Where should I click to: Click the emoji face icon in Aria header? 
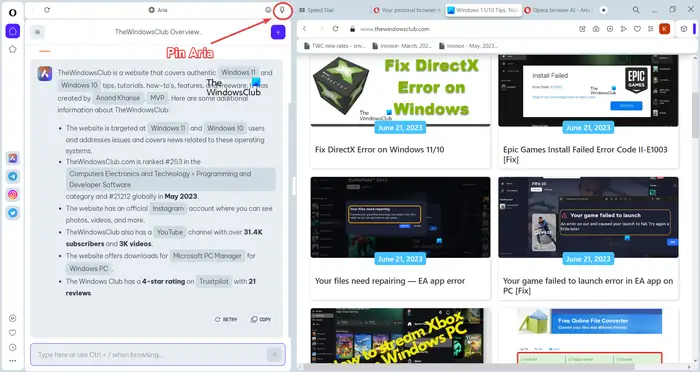coord(268,10)
